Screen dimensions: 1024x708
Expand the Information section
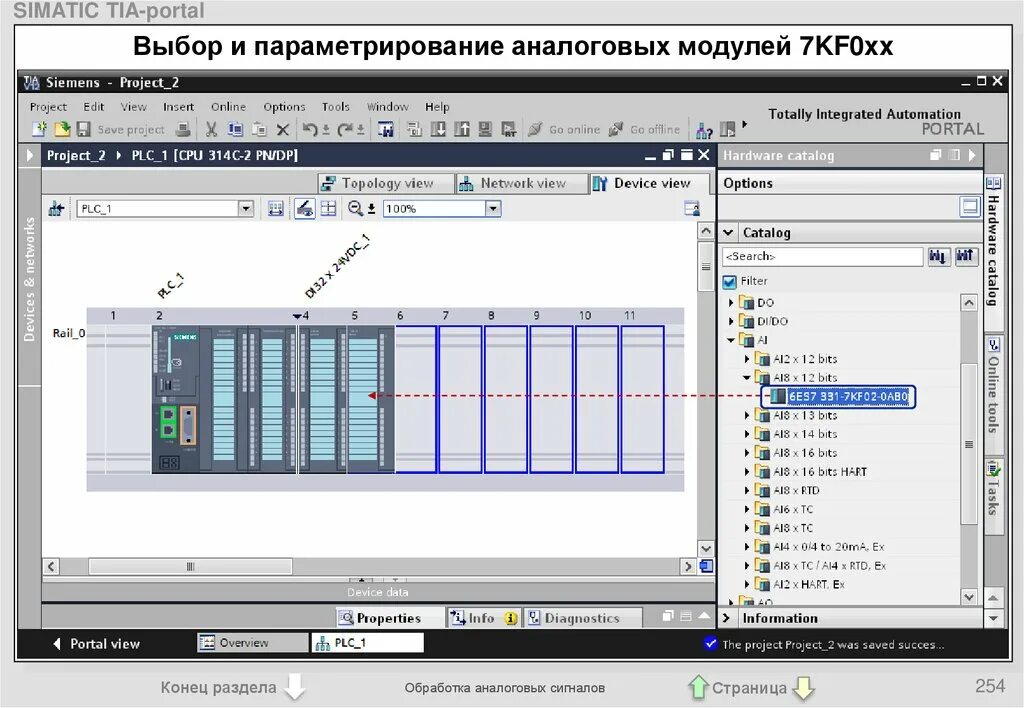726,618
